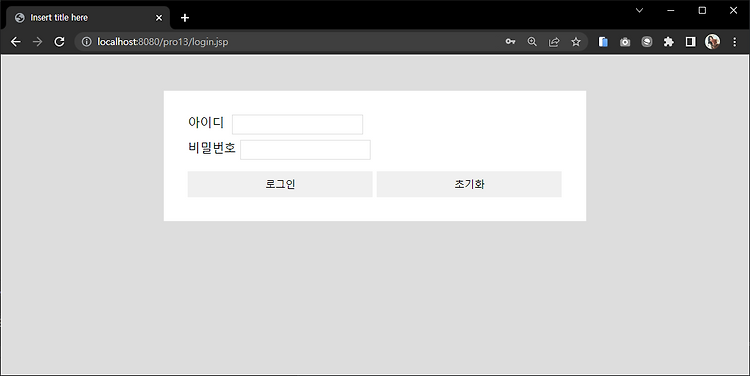Open a new browser tab

[185, 18]
